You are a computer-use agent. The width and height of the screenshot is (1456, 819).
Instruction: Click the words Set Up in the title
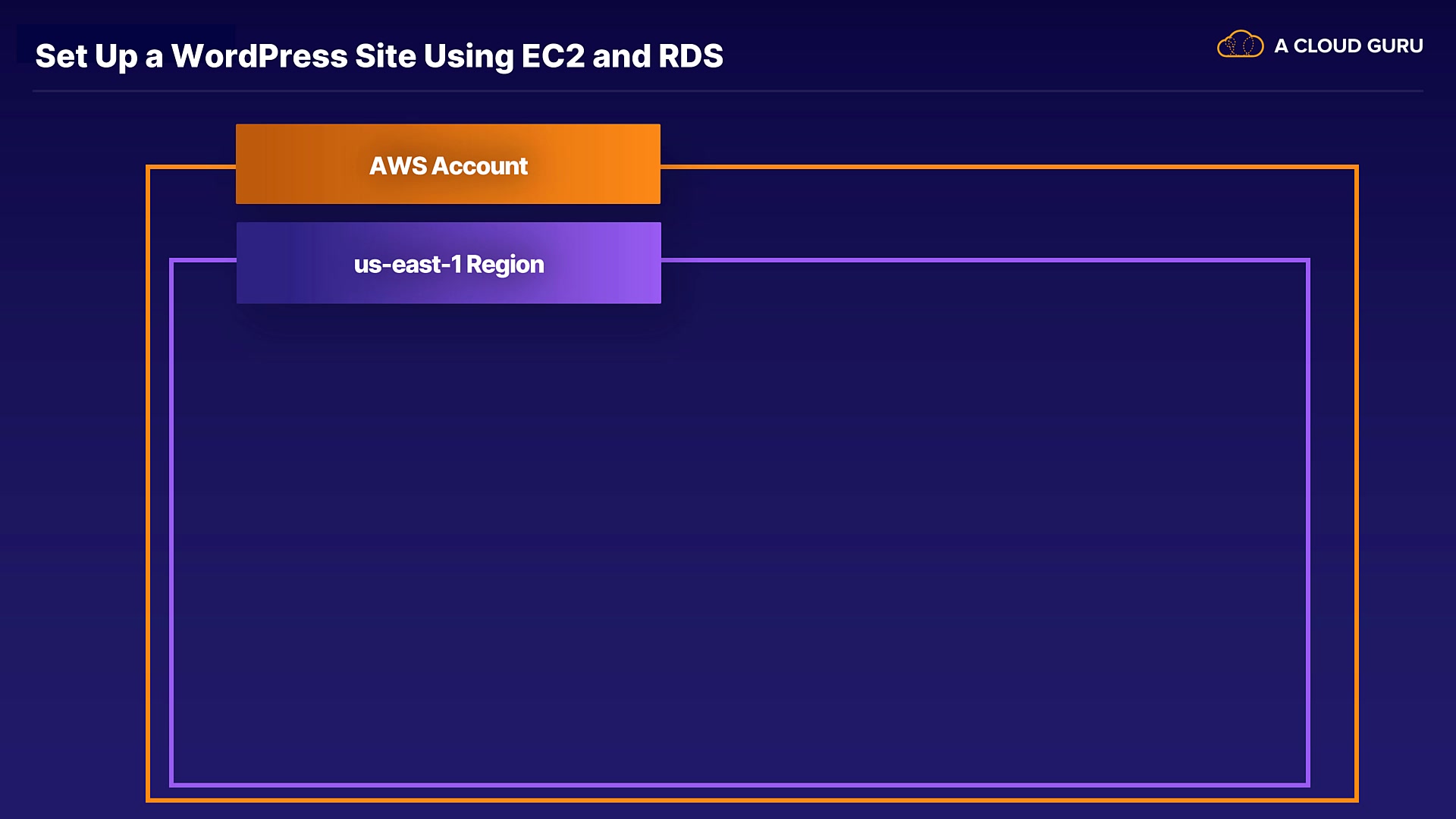tap(86, 56)
